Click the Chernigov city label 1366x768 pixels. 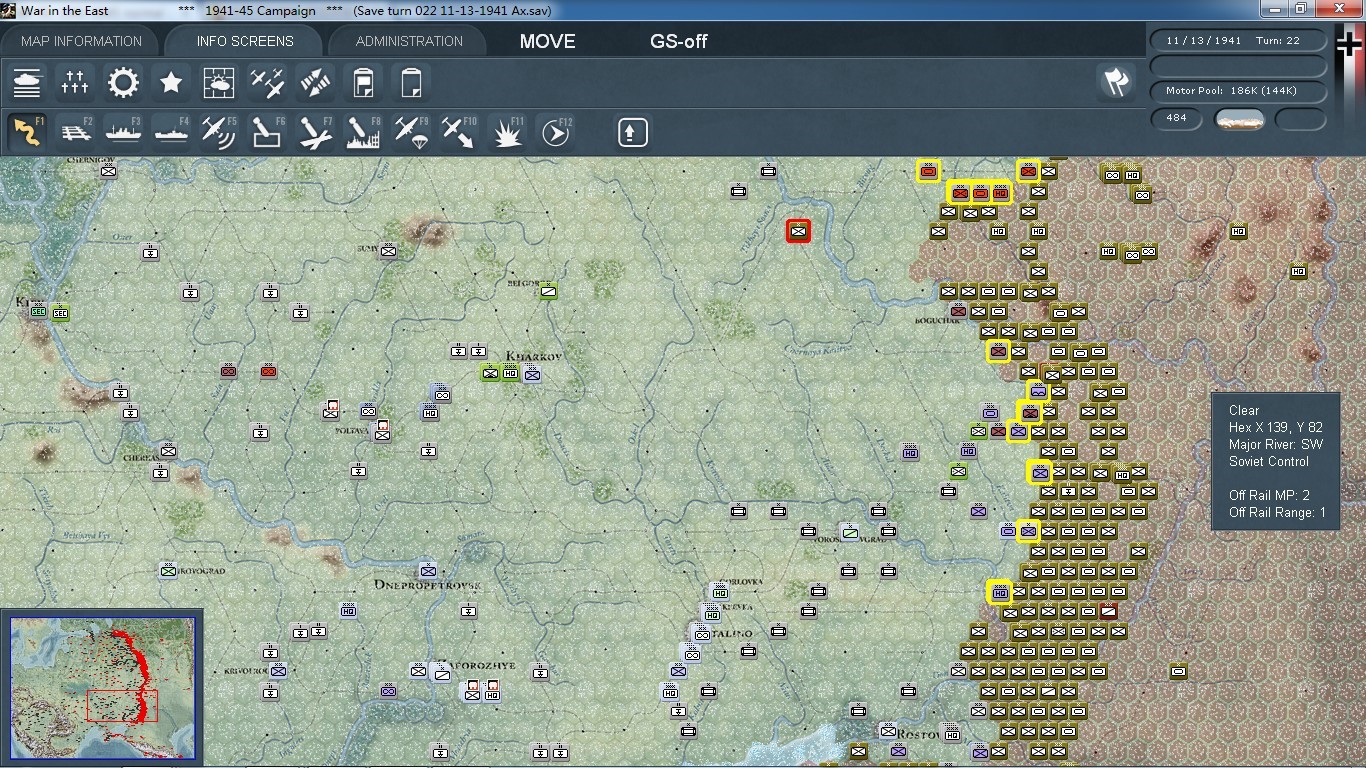(91, 160)
